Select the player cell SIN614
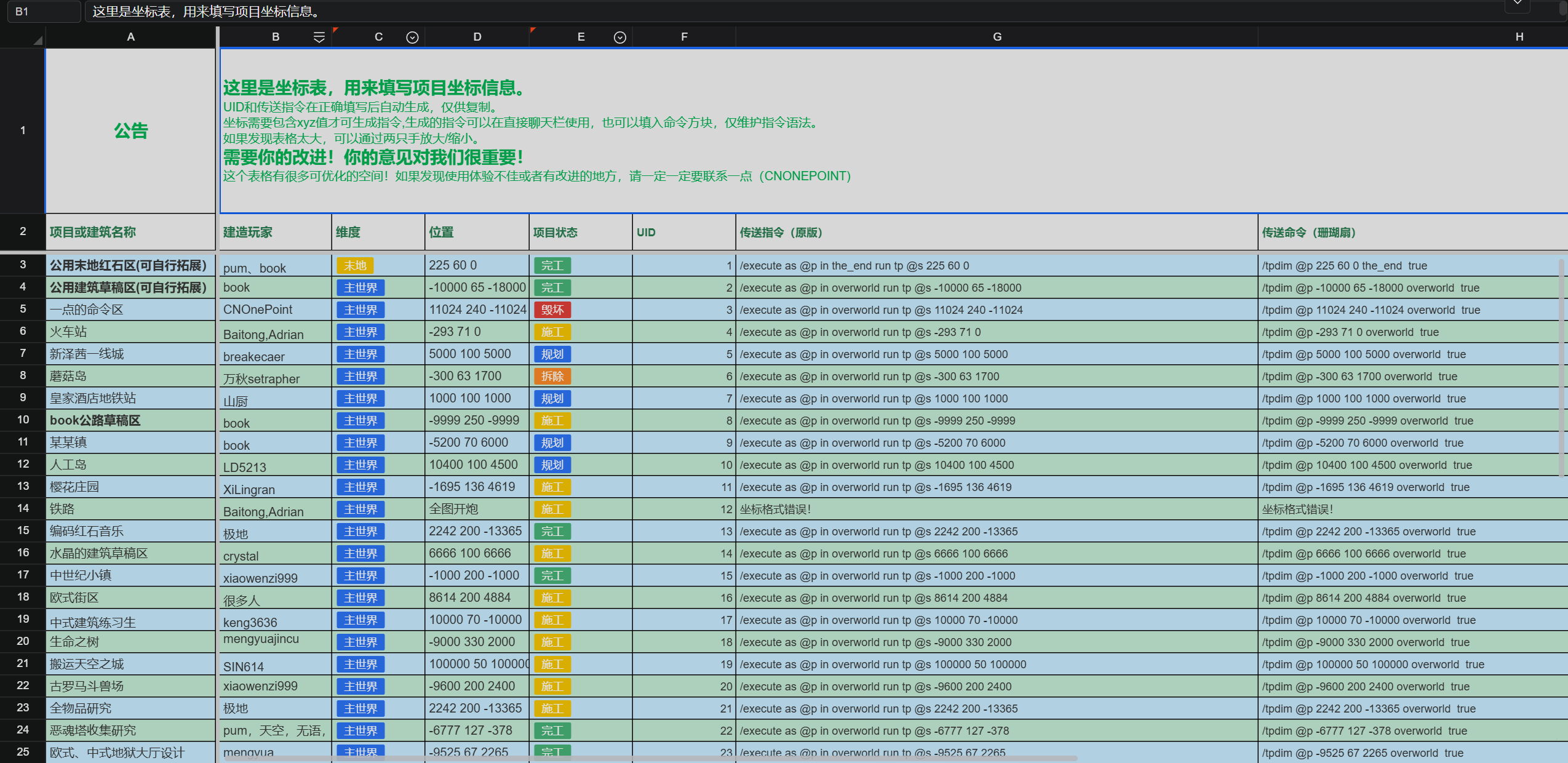This screenshot has width=1568, height=763. (275, 664)
